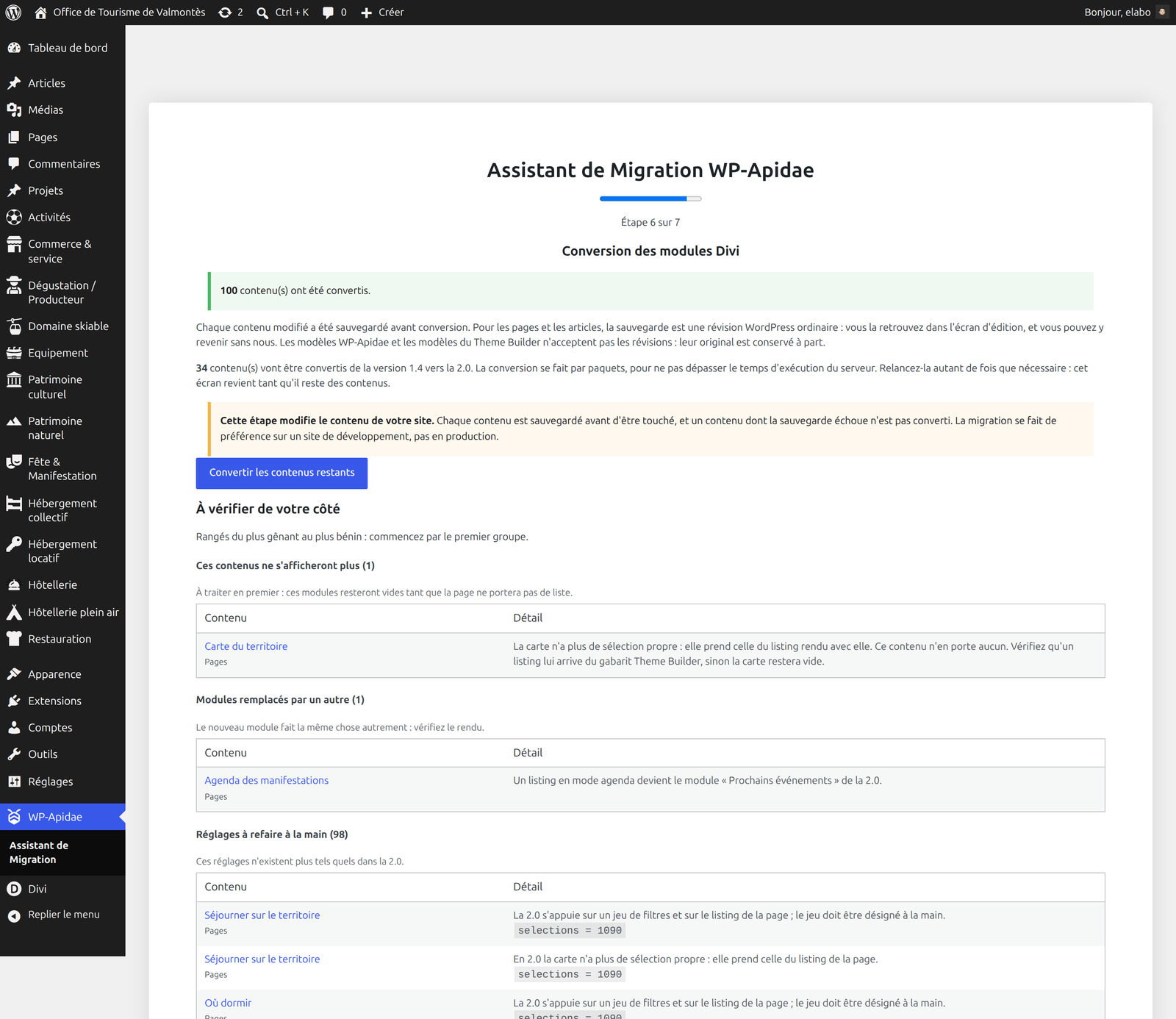Image resolution: width=1176 pixels, height=1019 pixels.
Task: Click the Médias icon in sidebar
Action: [14, 110]
